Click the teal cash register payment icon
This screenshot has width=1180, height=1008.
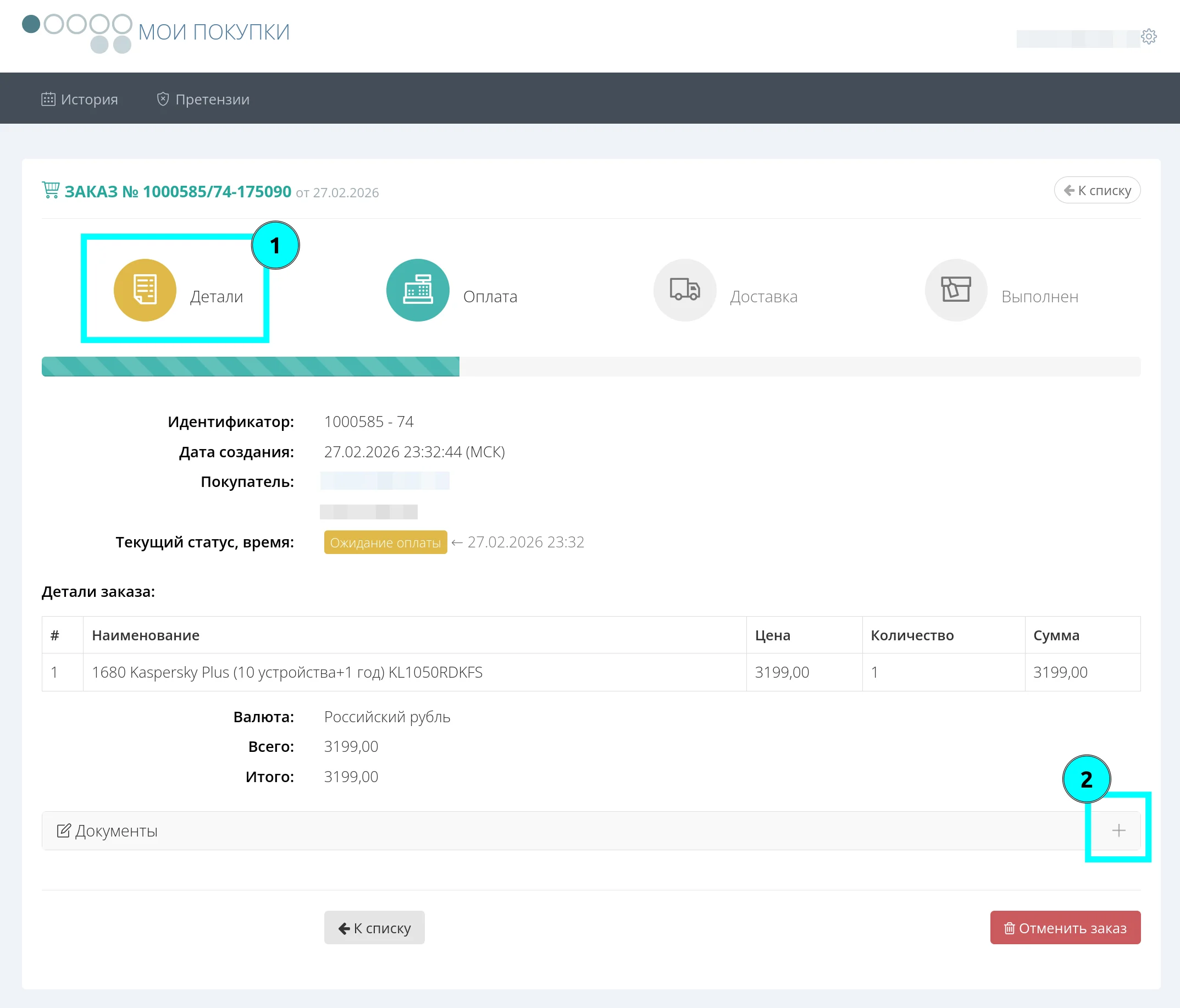418,290
